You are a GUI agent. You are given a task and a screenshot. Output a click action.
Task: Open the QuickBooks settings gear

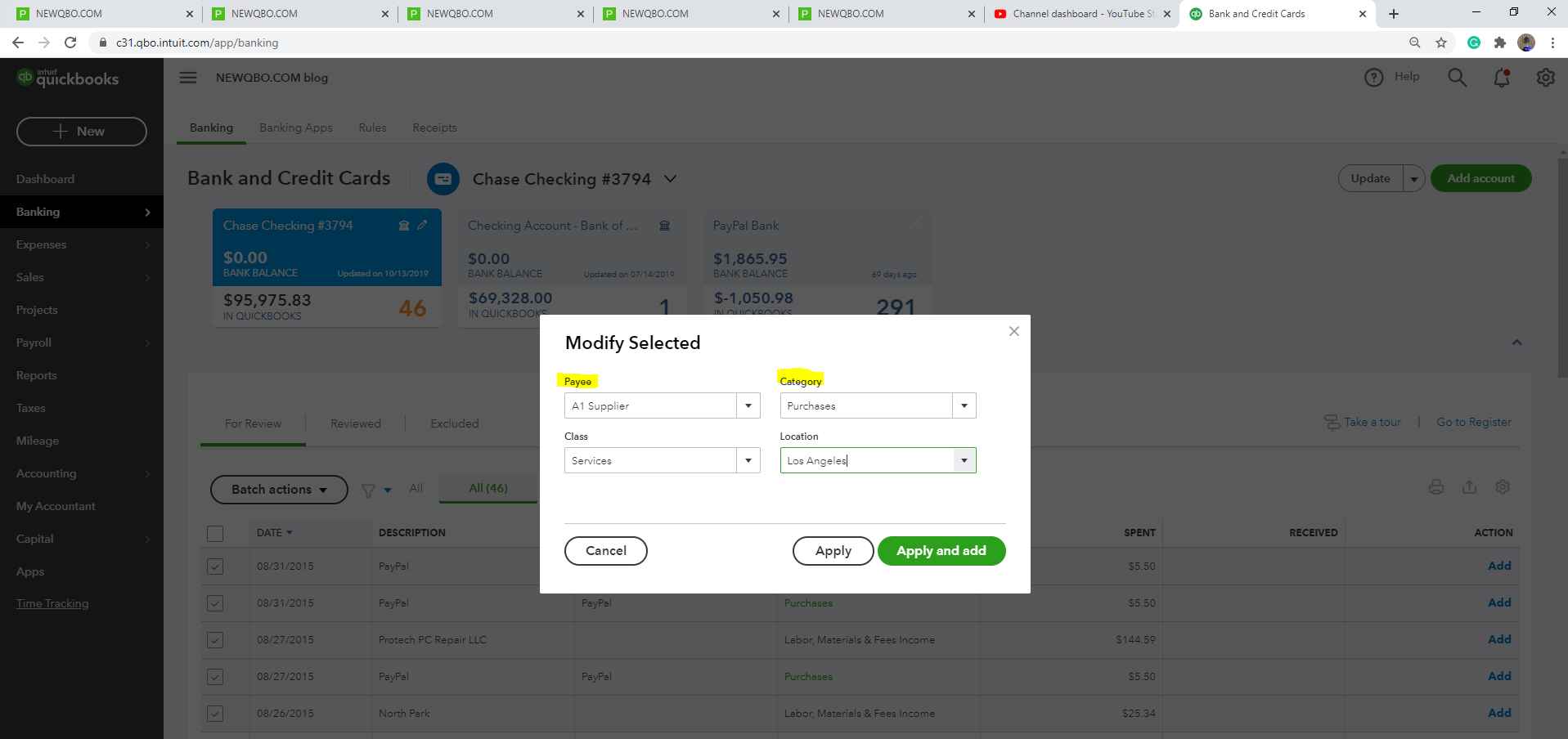(x=1545, y=77)
